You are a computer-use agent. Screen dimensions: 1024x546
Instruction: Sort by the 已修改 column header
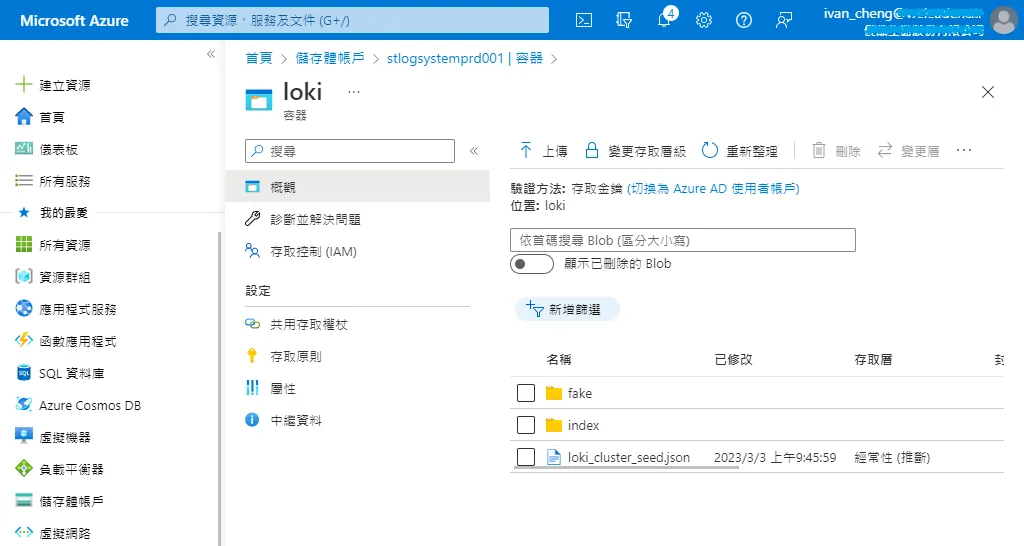click(733, 359)
